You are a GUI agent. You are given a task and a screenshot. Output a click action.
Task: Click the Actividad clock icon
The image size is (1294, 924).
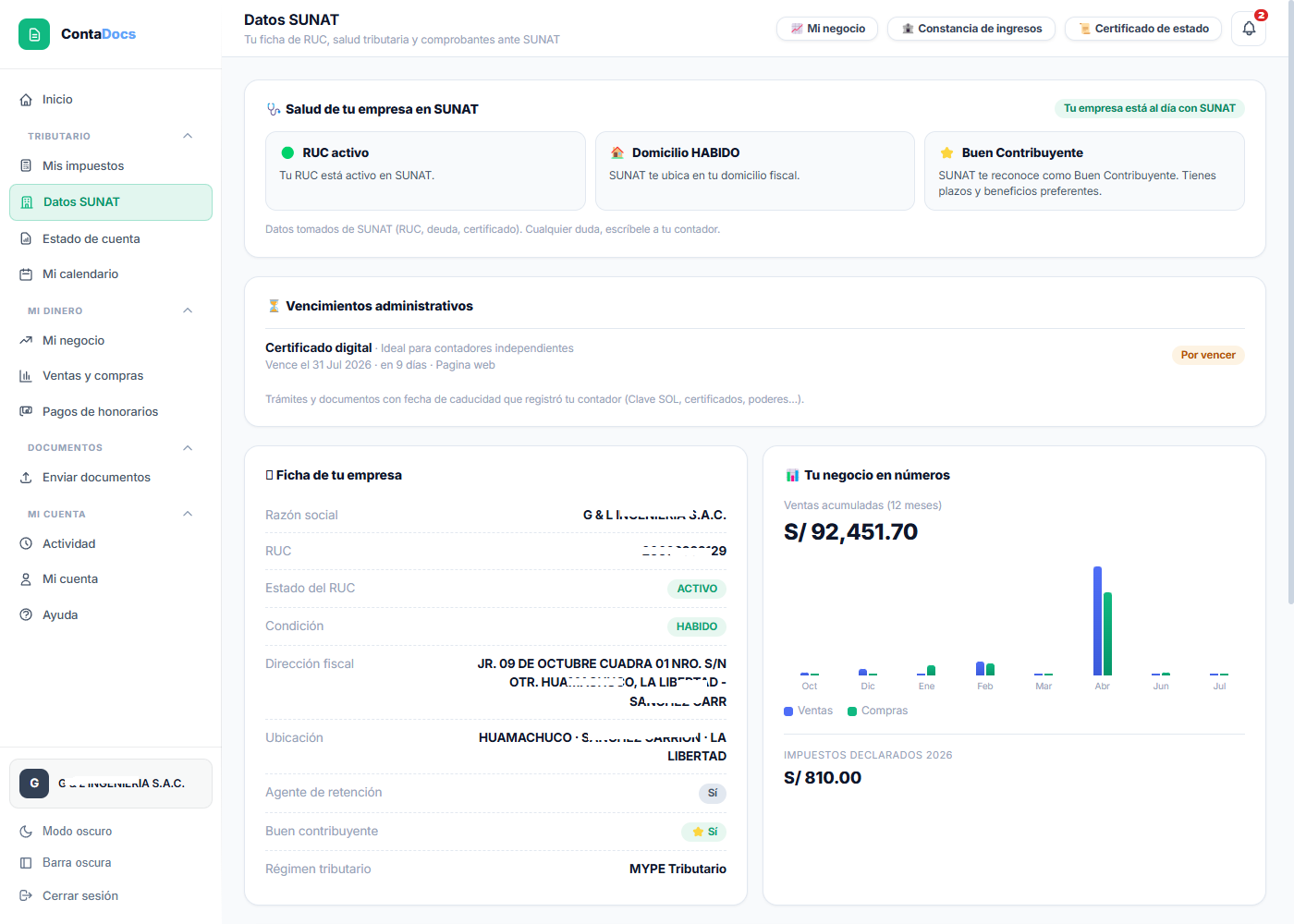click(x=26, y=544)
